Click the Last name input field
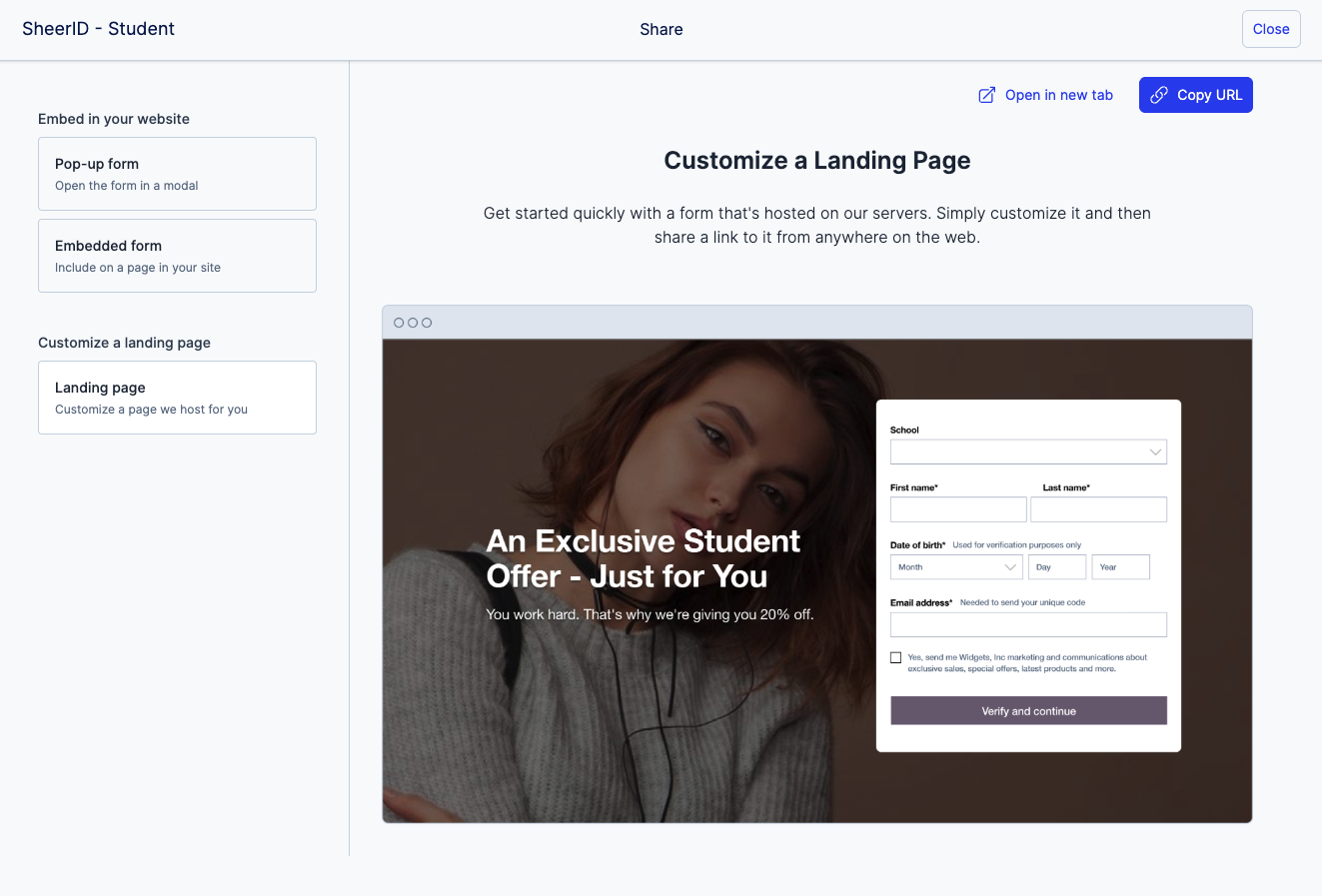 [1098, 509]
